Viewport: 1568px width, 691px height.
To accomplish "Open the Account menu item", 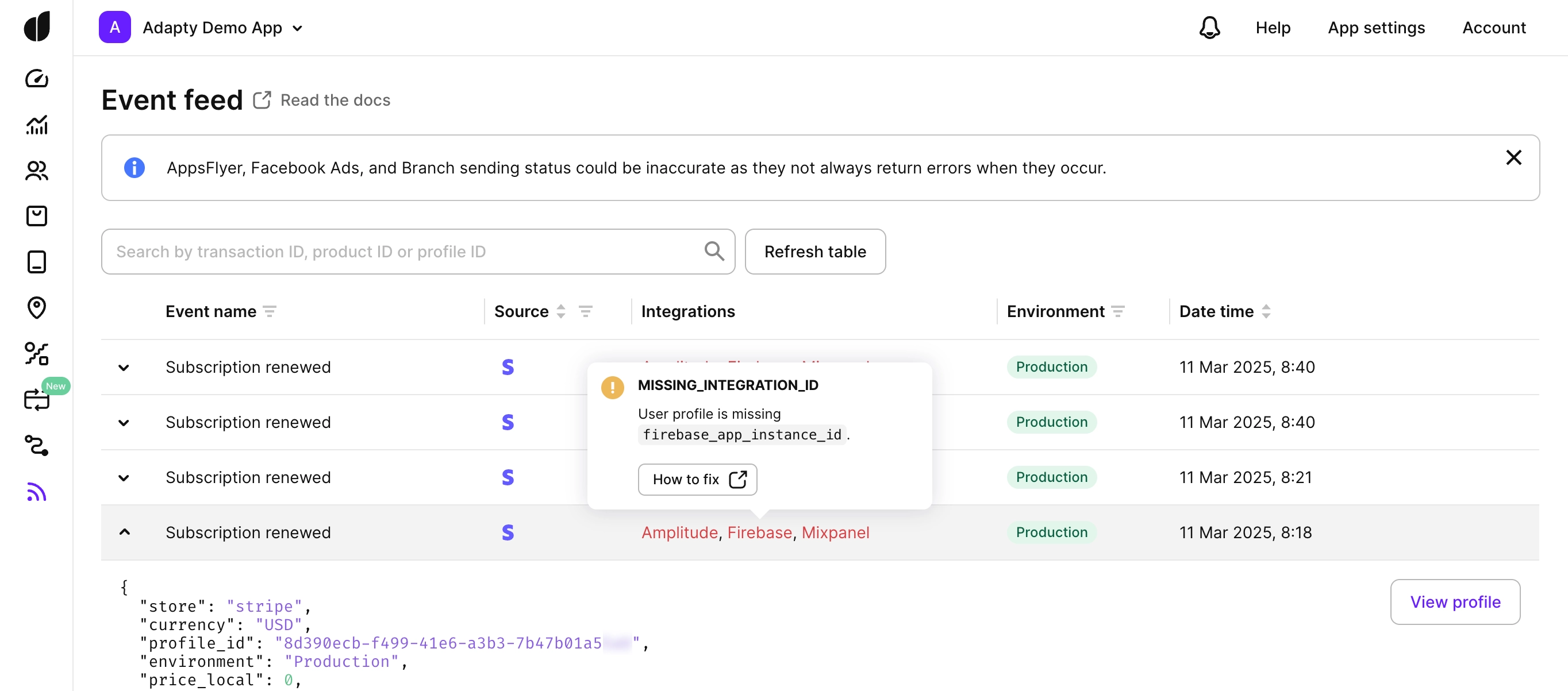I will coord(1493,28).
